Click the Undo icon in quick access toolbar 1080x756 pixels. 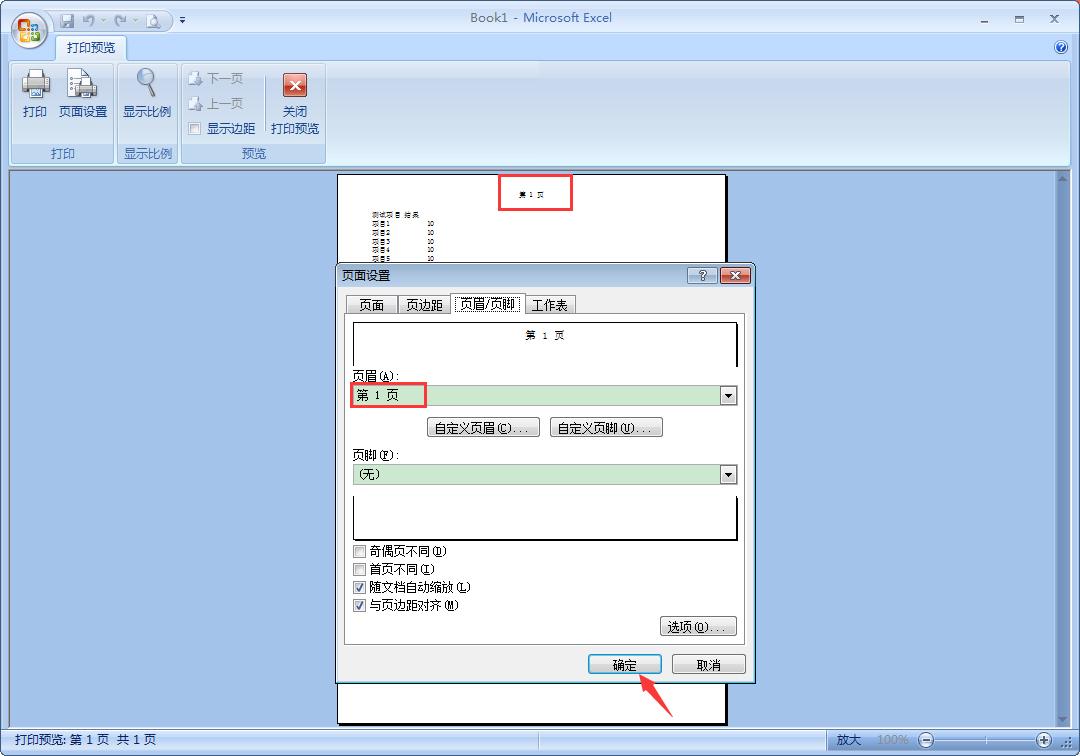pyautogui.click(x=88, y=21)
